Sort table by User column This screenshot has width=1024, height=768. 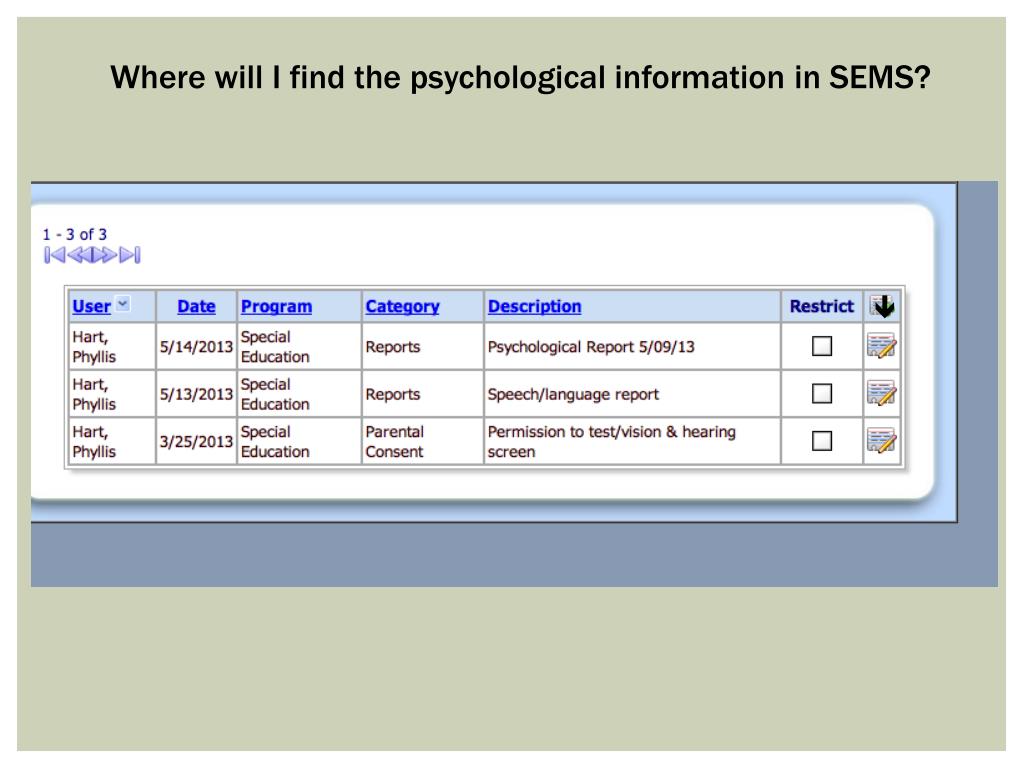pyautogui.click(x=91, y=306)
